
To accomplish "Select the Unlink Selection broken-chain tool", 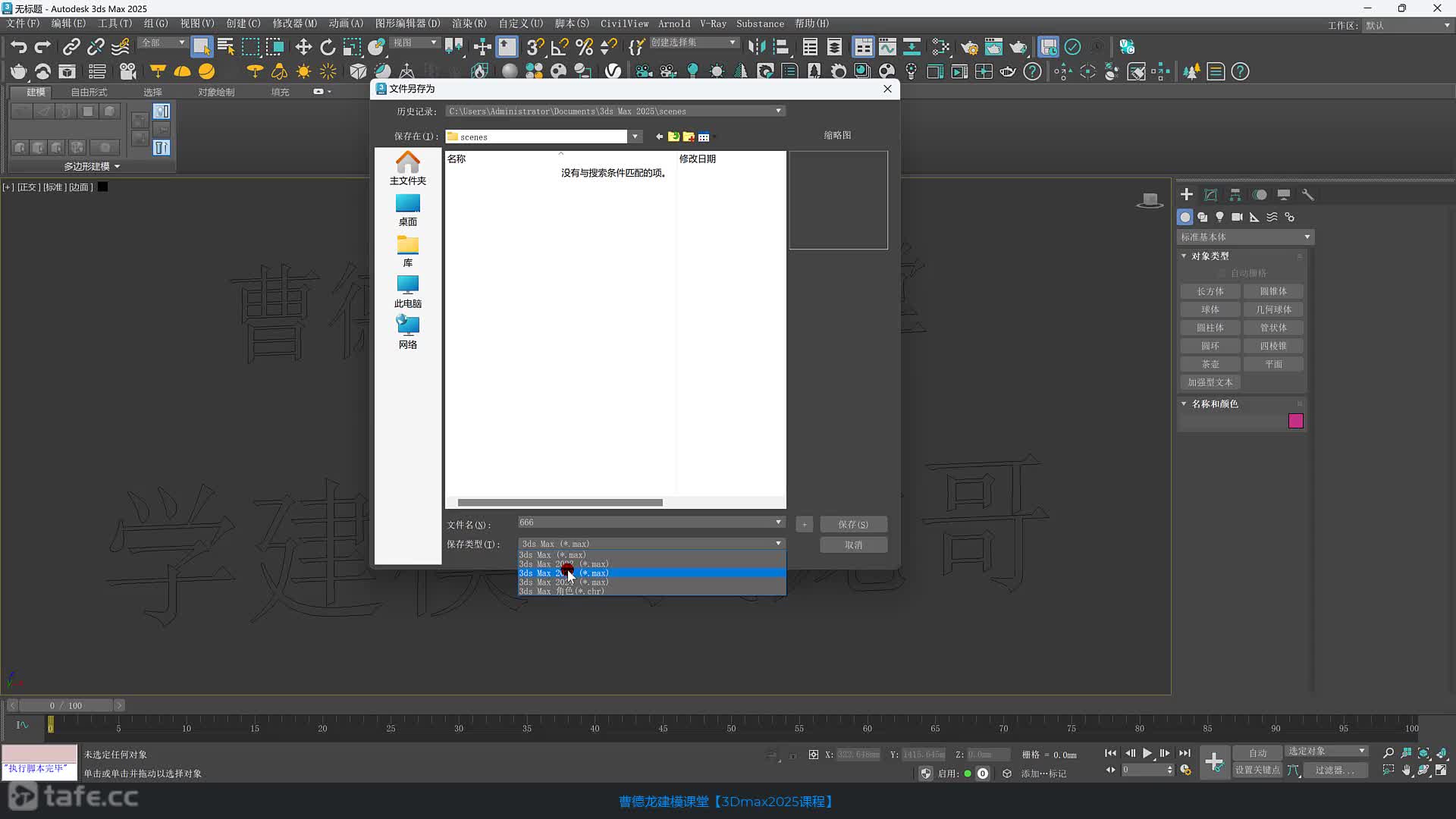I will tap(96, 47).
